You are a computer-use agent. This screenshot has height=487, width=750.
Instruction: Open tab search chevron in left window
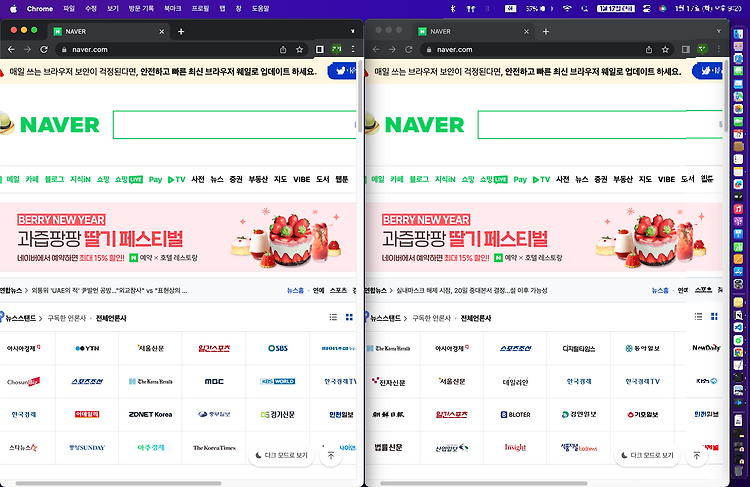tap(353, 31)
